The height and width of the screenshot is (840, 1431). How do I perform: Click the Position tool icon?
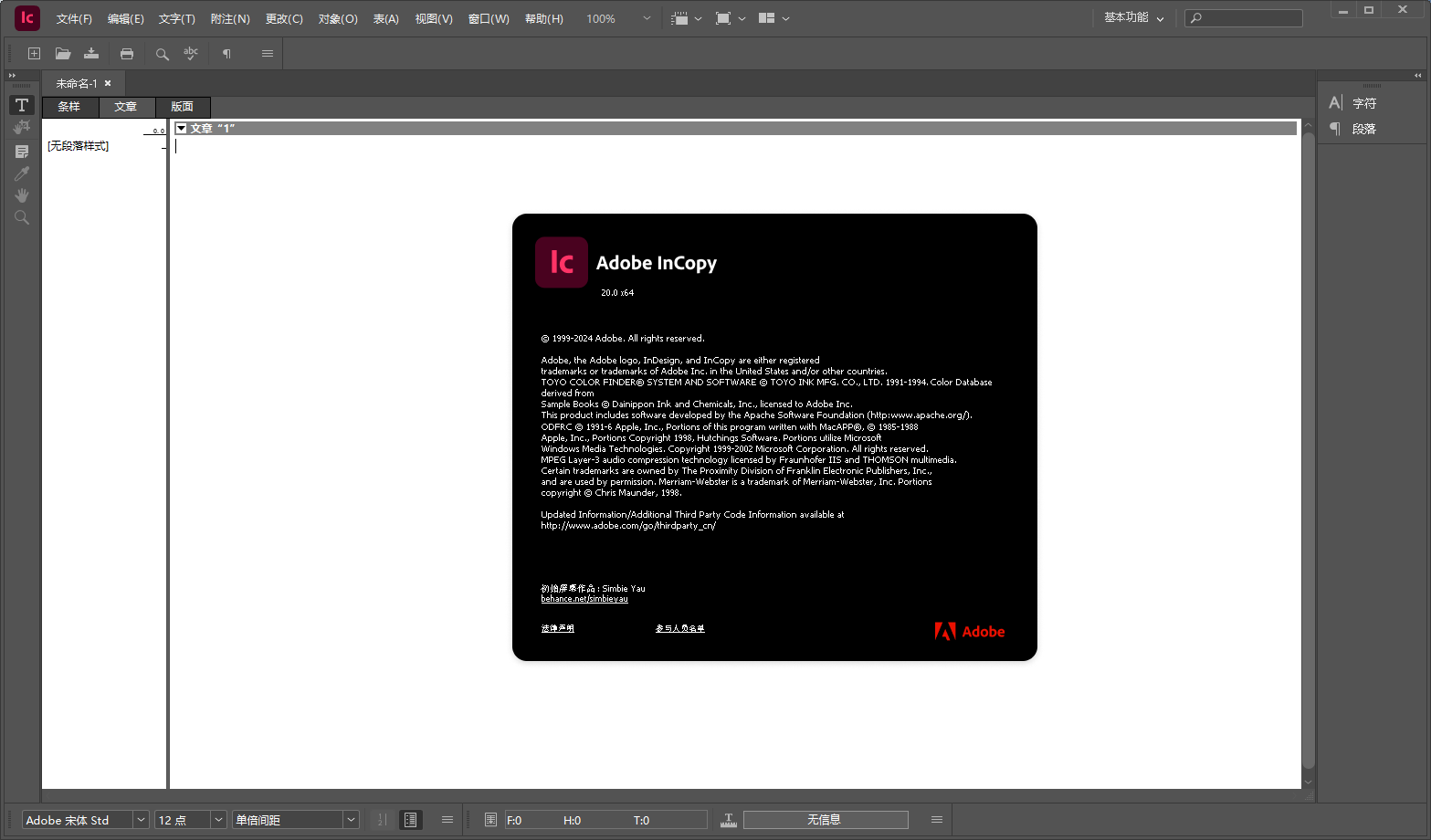tap(21, 127)
